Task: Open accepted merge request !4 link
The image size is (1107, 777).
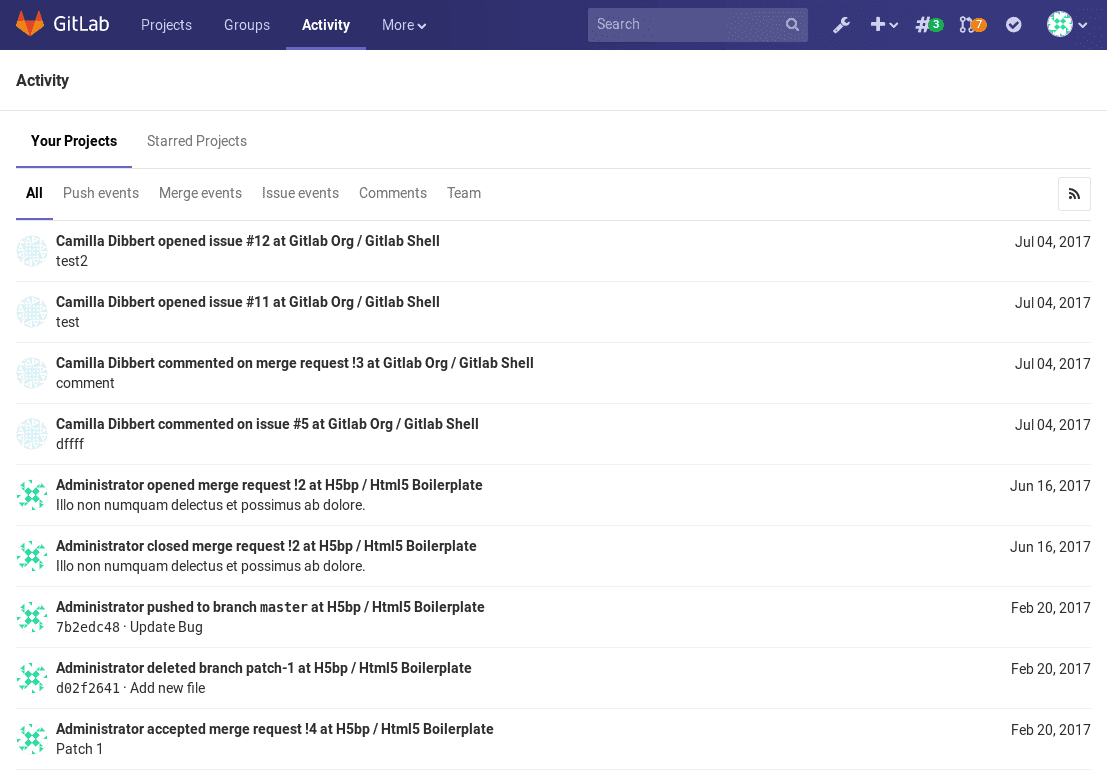Action: [275, 729]
